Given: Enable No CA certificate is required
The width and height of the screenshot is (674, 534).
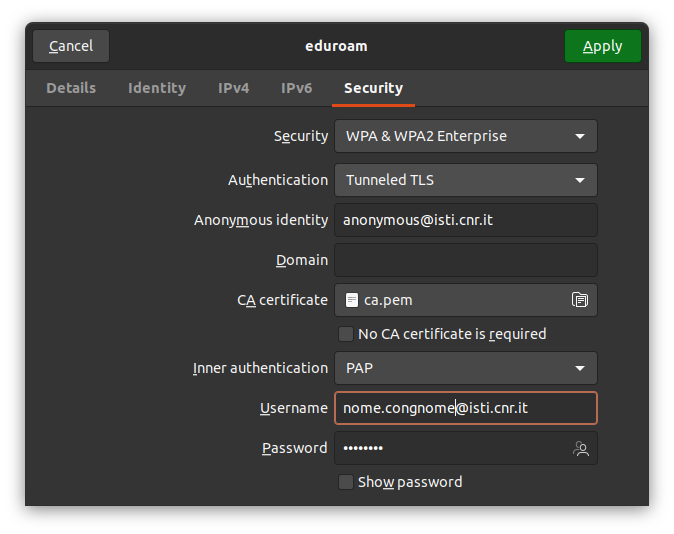Looking at the screenshot, I should coord(346,334).
